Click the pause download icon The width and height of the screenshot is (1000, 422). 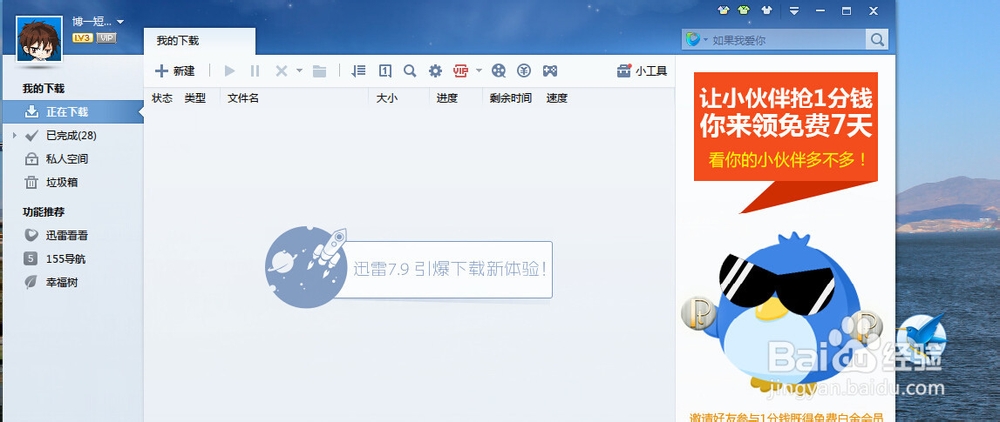[x=254, y=71]
